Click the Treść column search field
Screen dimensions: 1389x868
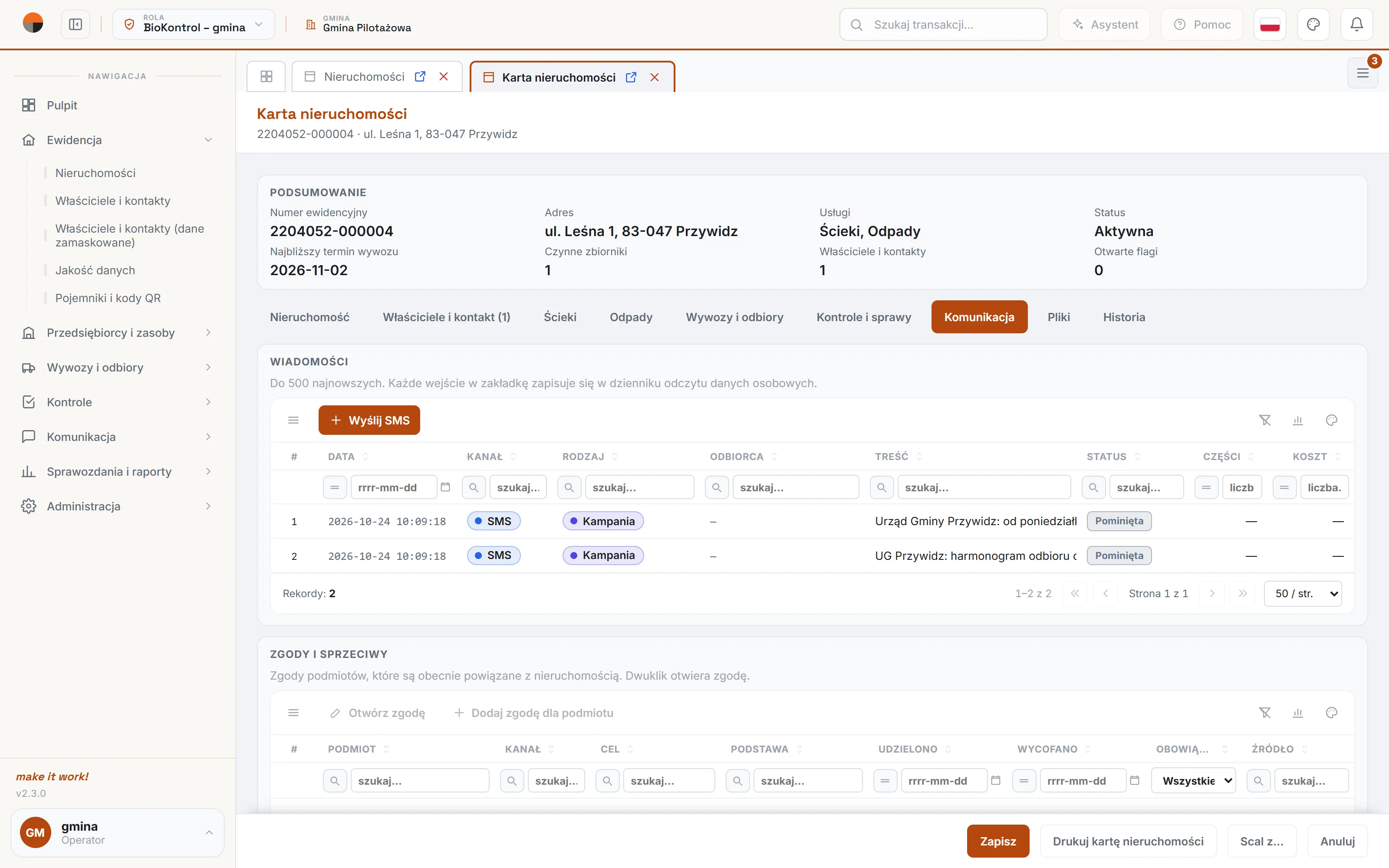pyautogui.click(x=984, y=487)
